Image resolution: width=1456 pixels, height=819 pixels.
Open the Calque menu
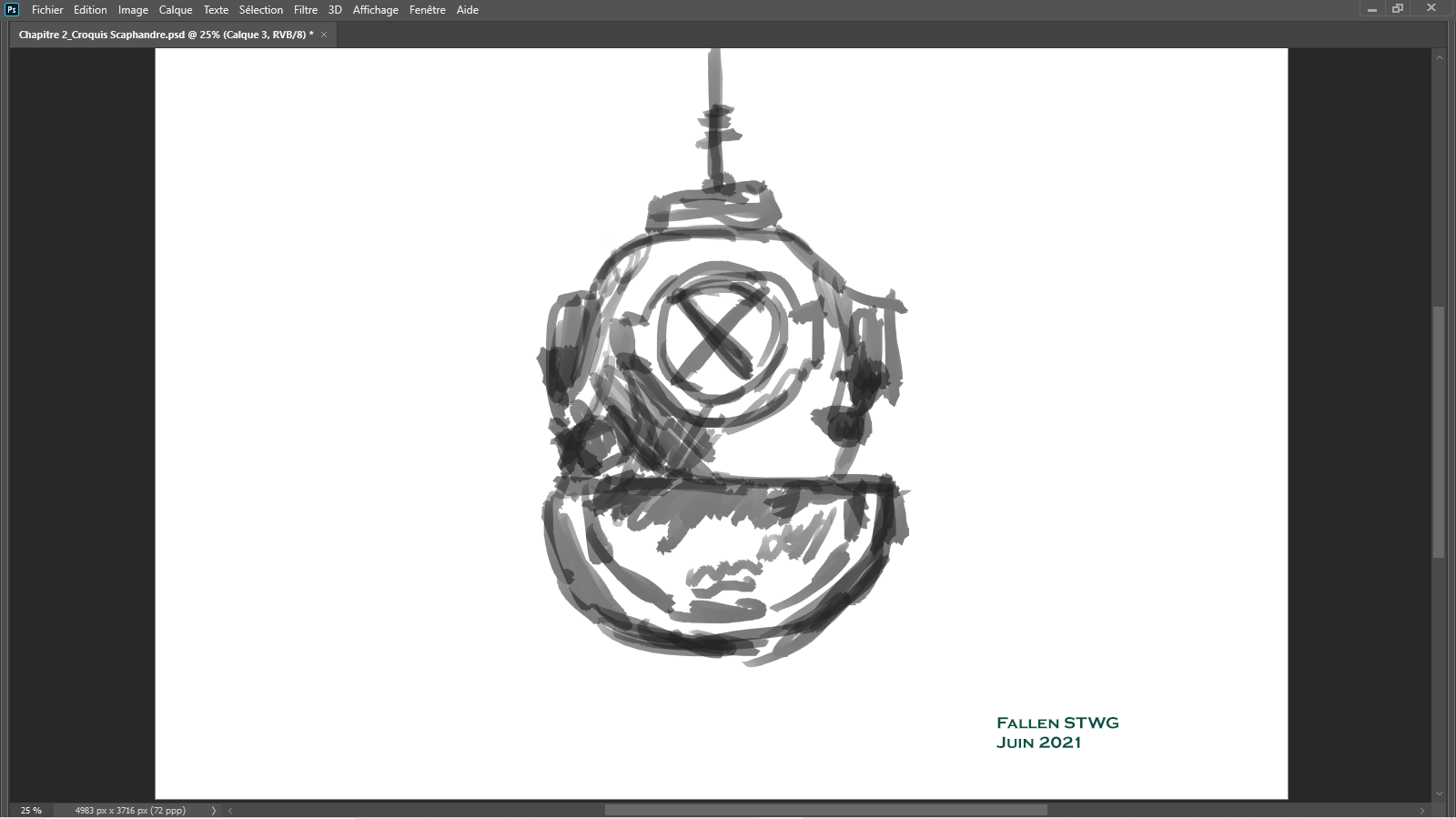tap(176, 10)
